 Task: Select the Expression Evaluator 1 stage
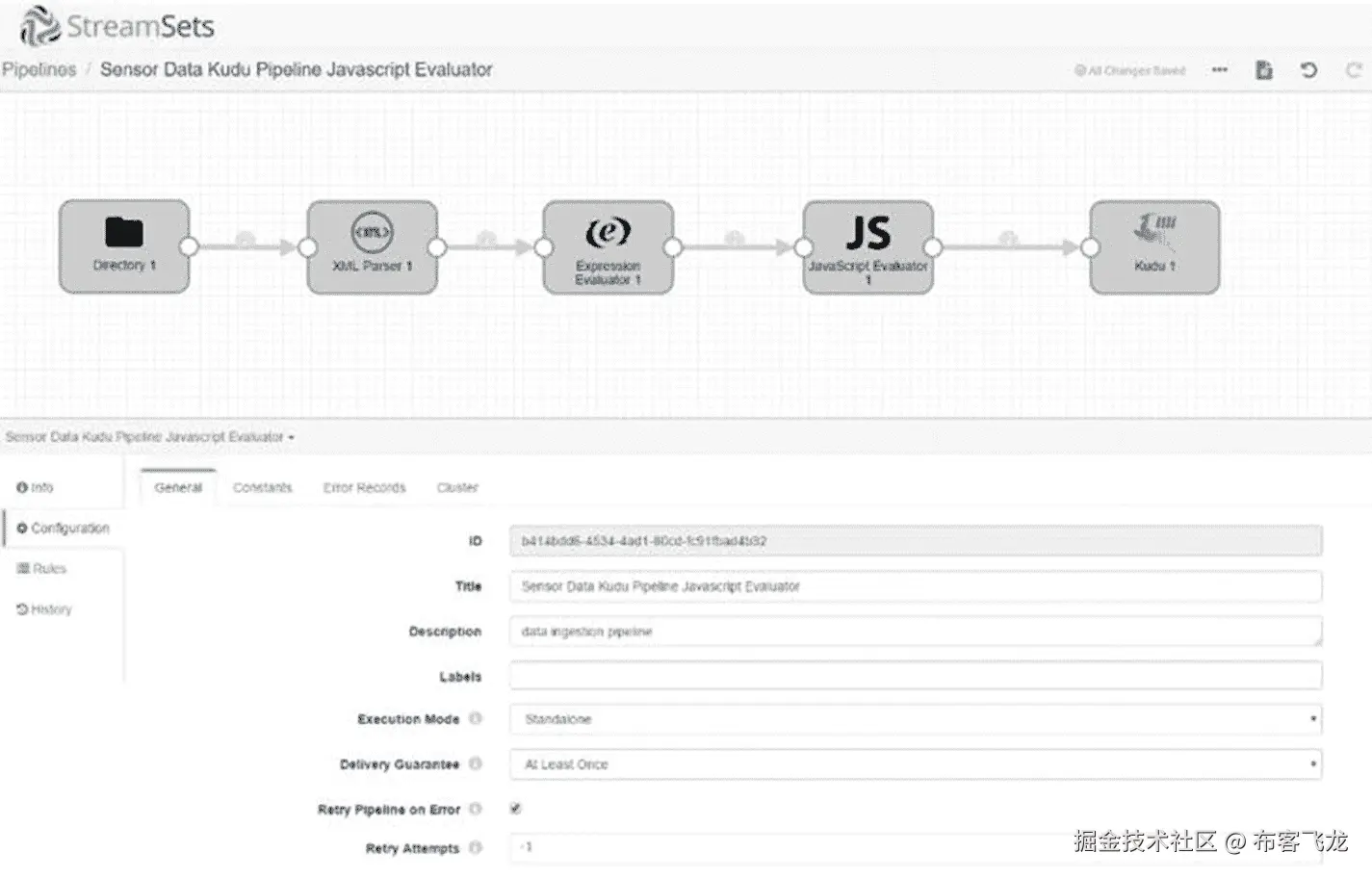[x=608, y=246]
